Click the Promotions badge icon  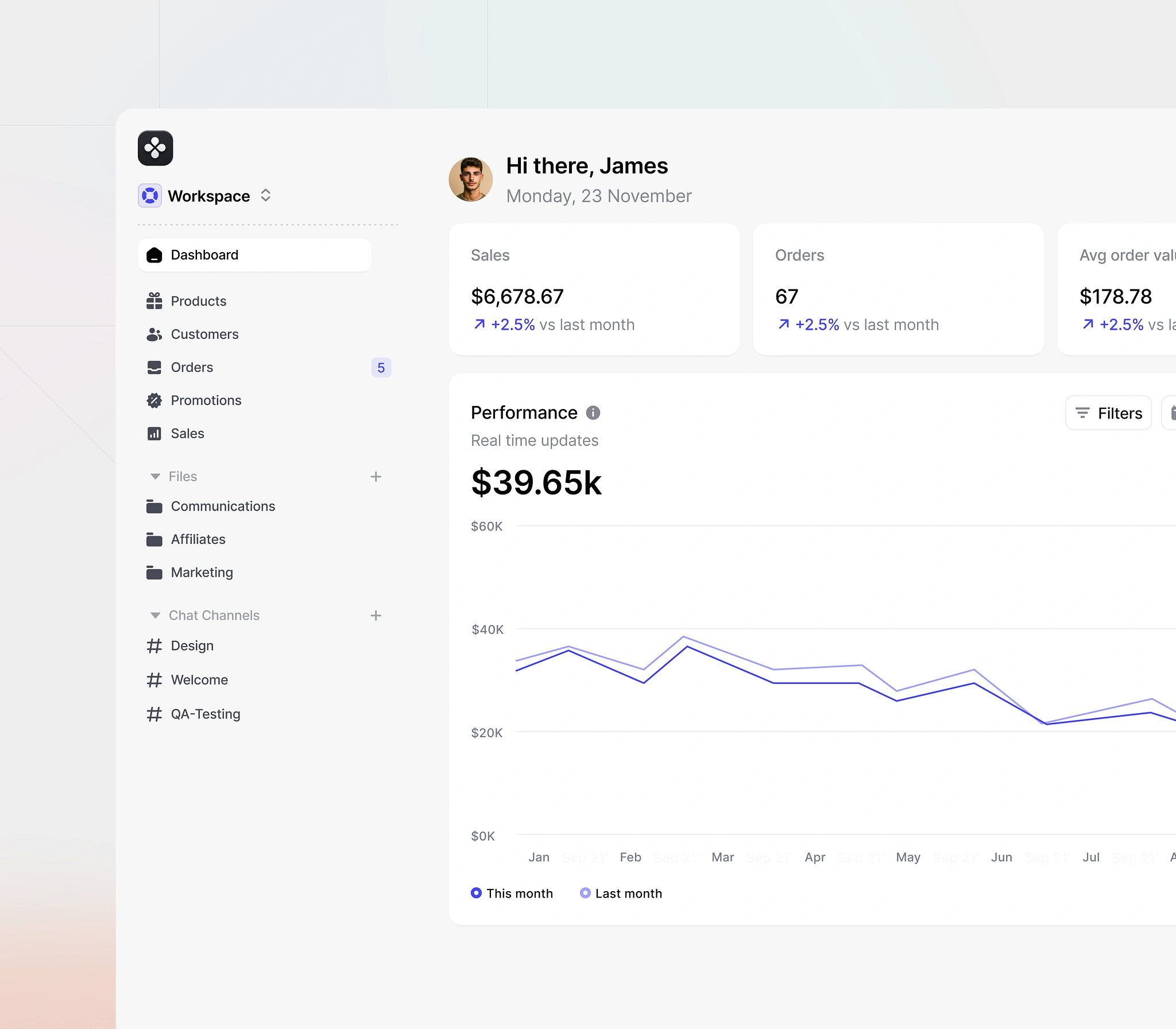point(154,400)
